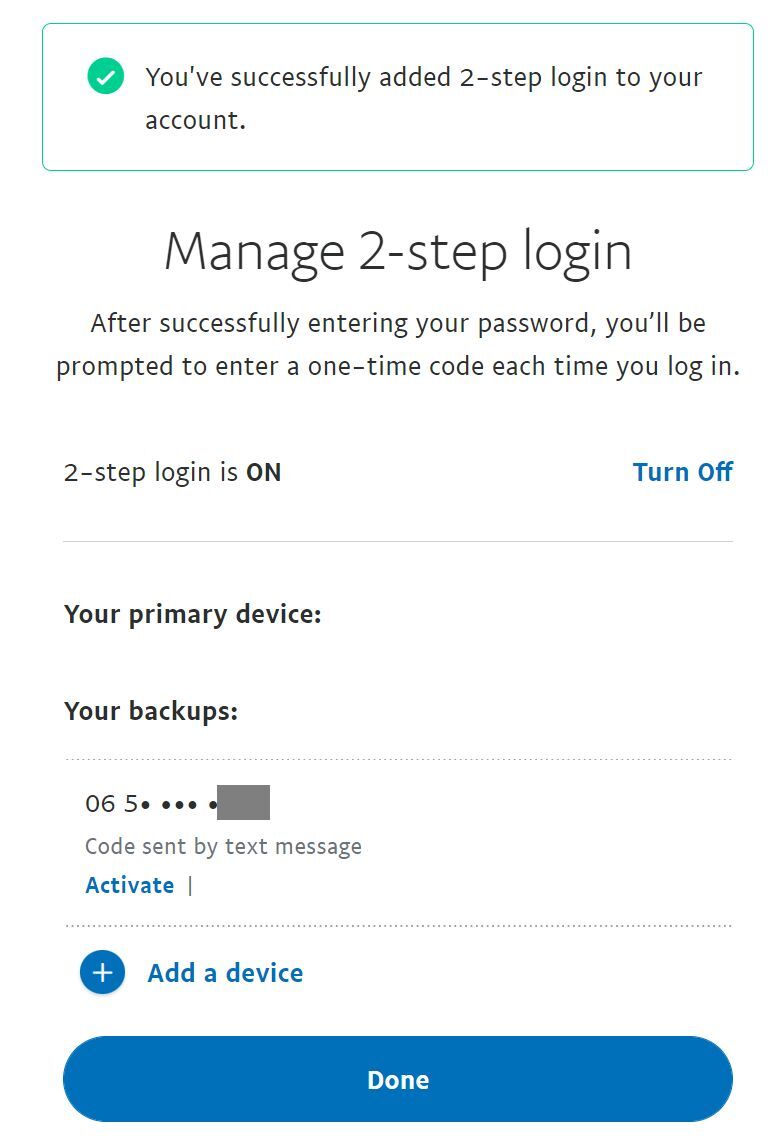Click the 2-step login is ON status text
This screenshot has height=1148, width=778.
tap(173, 472)
